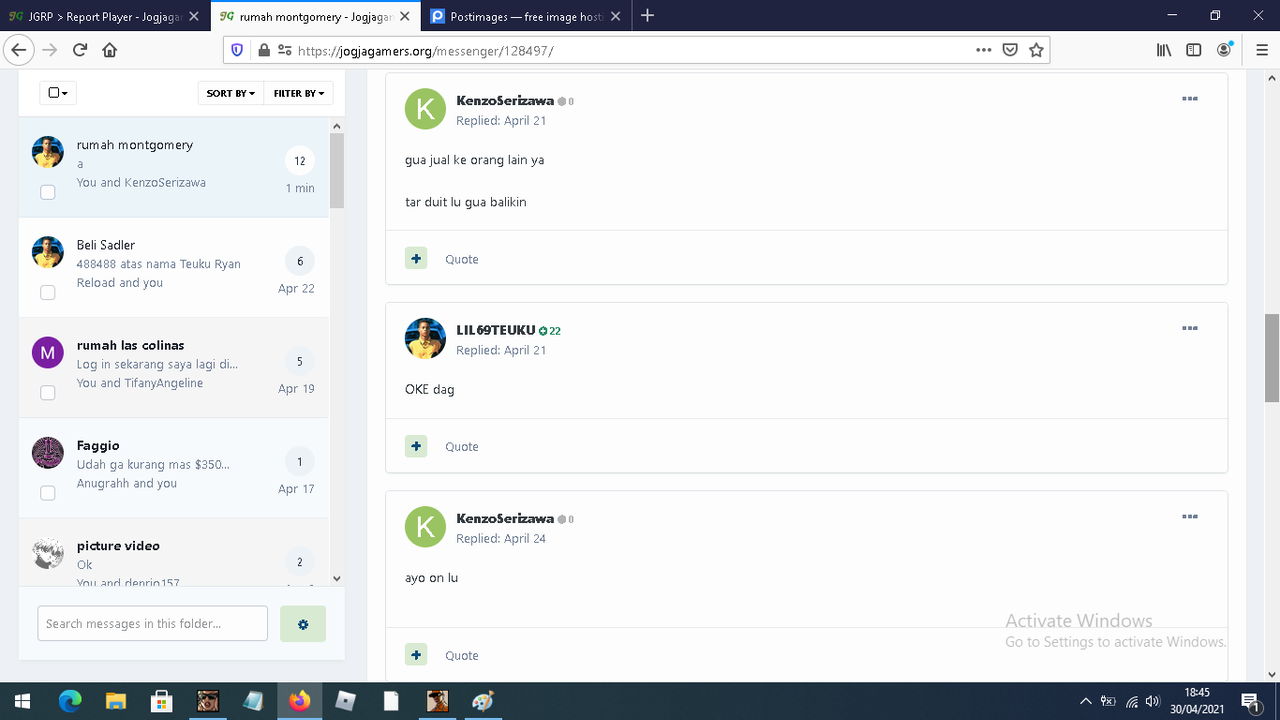Click the main page vertical scrollbar thumb
Viewport: 1280px width, 720px height.
click(x=1272, y=357)
